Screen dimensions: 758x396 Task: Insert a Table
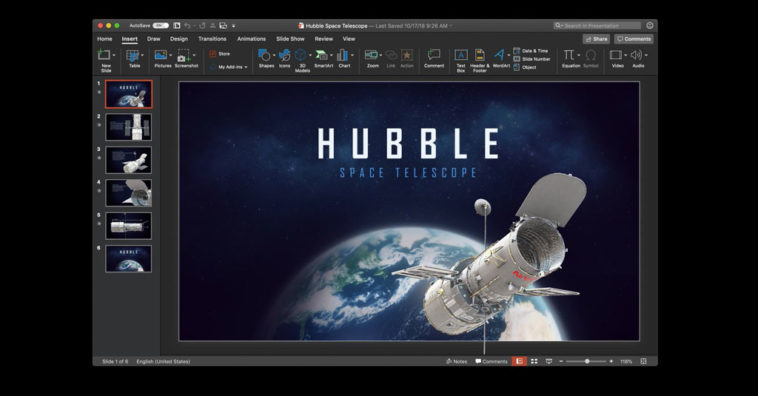point(134,59)
